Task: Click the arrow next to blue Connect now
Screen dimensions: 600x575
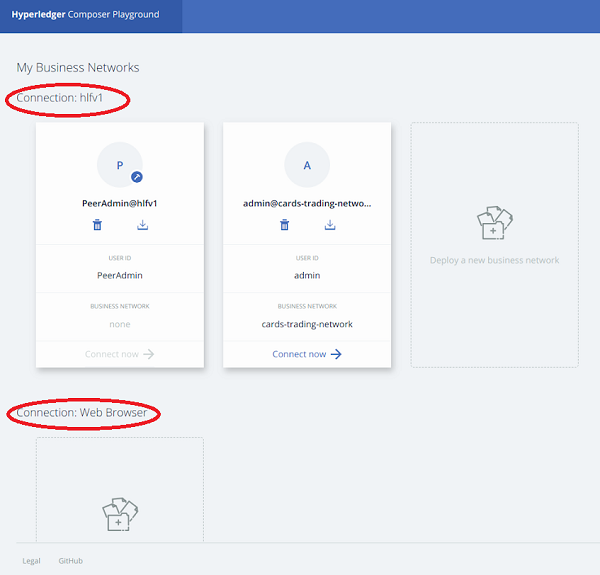Action: coord(336,354)
